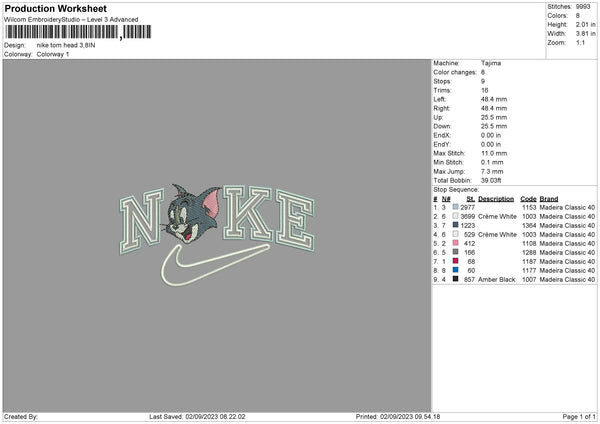Select the blue swatch beside stitch count 60
The height and width of the screenshot is (424, 600).
(455, 270)
